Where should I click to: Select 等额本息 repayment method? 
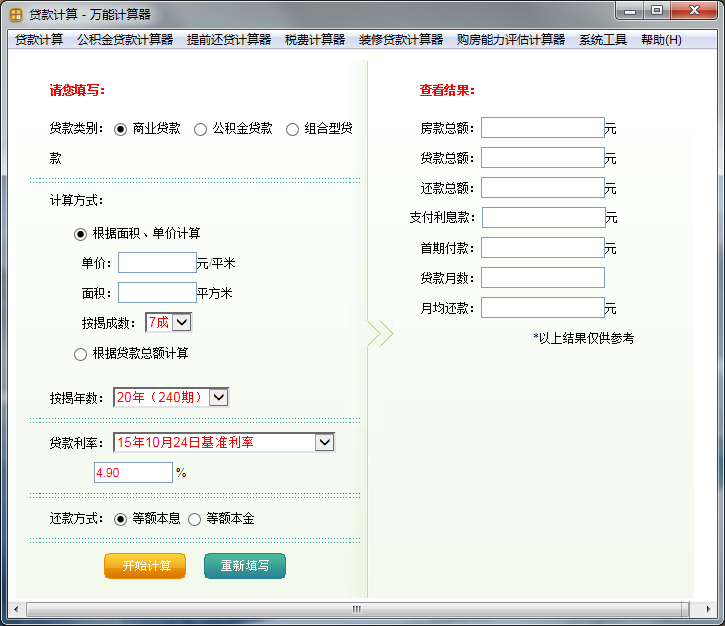120,520
